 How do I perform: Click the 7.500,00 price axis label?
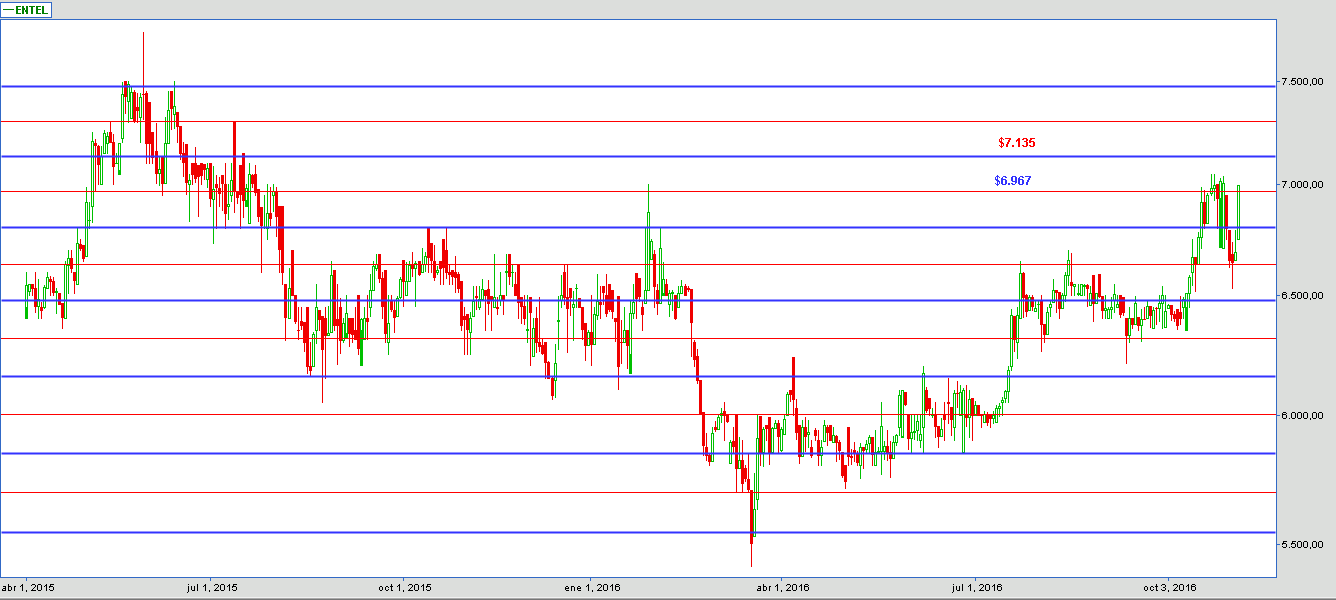pyautogui.click(x=1304, y=81)
